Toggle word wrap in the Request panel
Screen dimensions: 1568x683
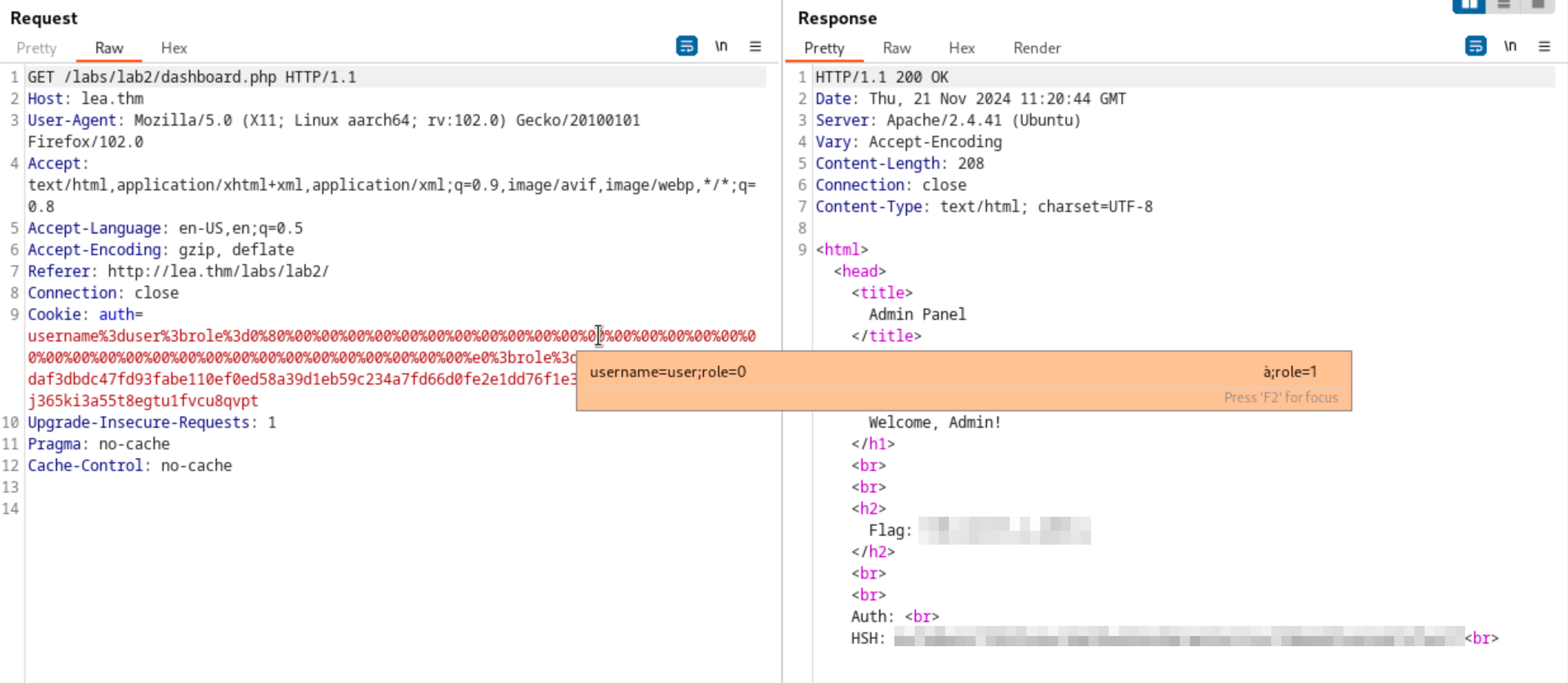[x=686, y=46]
